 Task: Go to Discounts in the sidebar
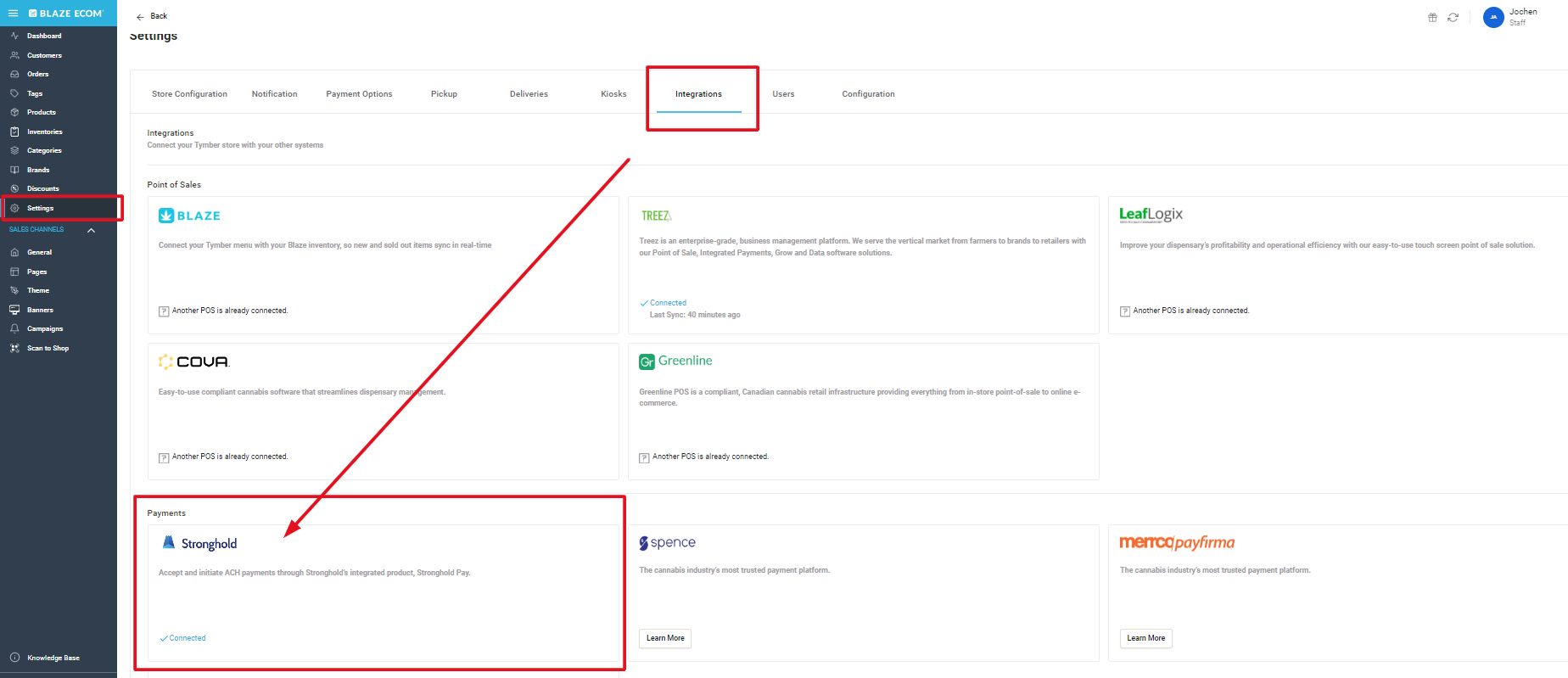point(43,188)
